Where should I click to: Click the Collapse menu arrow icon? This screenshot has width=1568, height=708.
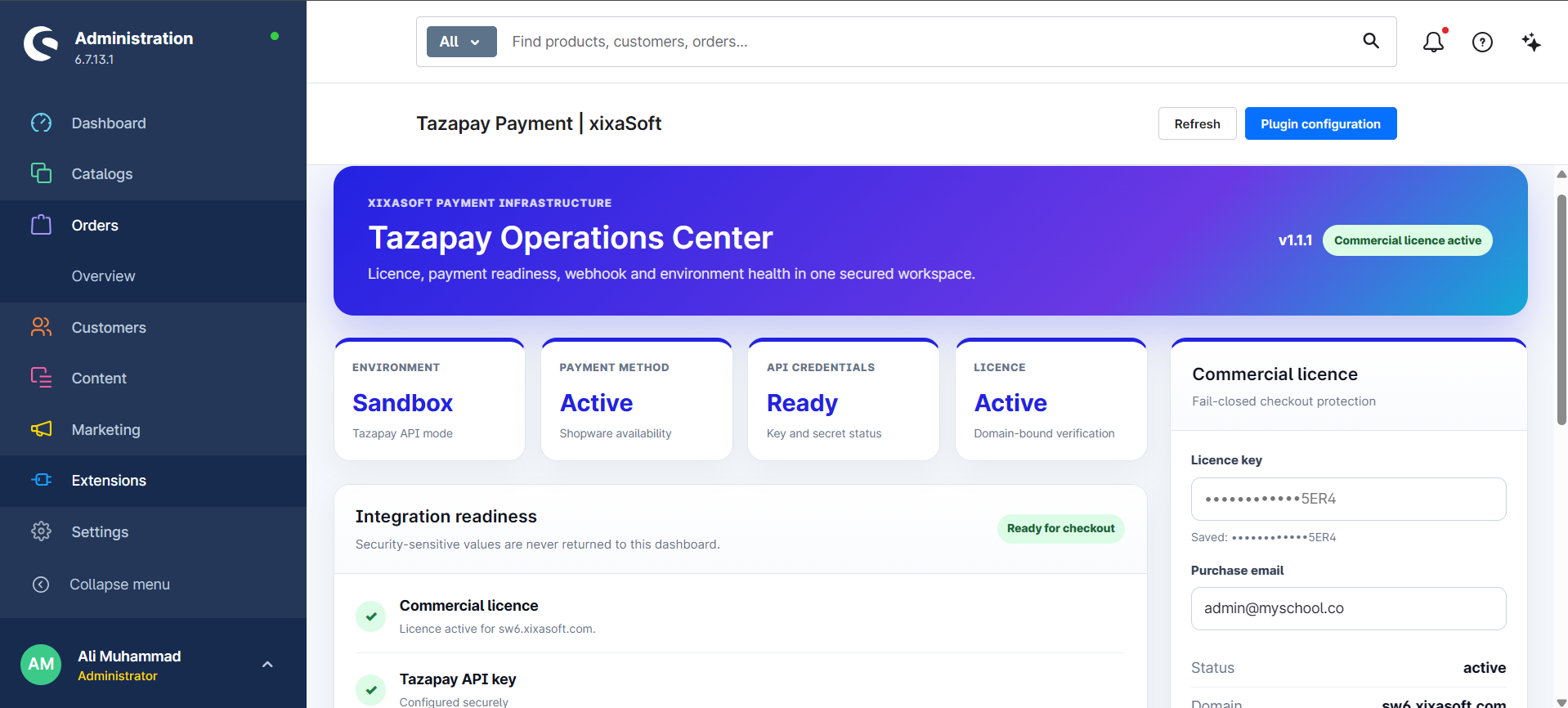(41, 585)
